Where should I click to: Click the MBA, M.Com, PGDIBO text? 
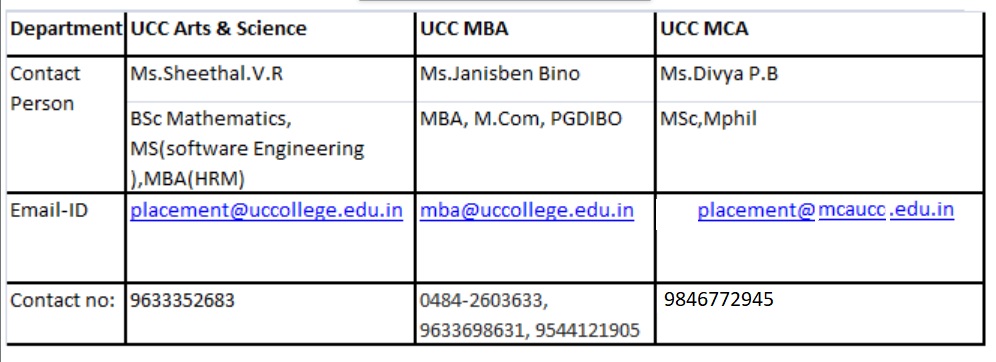(521, 119)
